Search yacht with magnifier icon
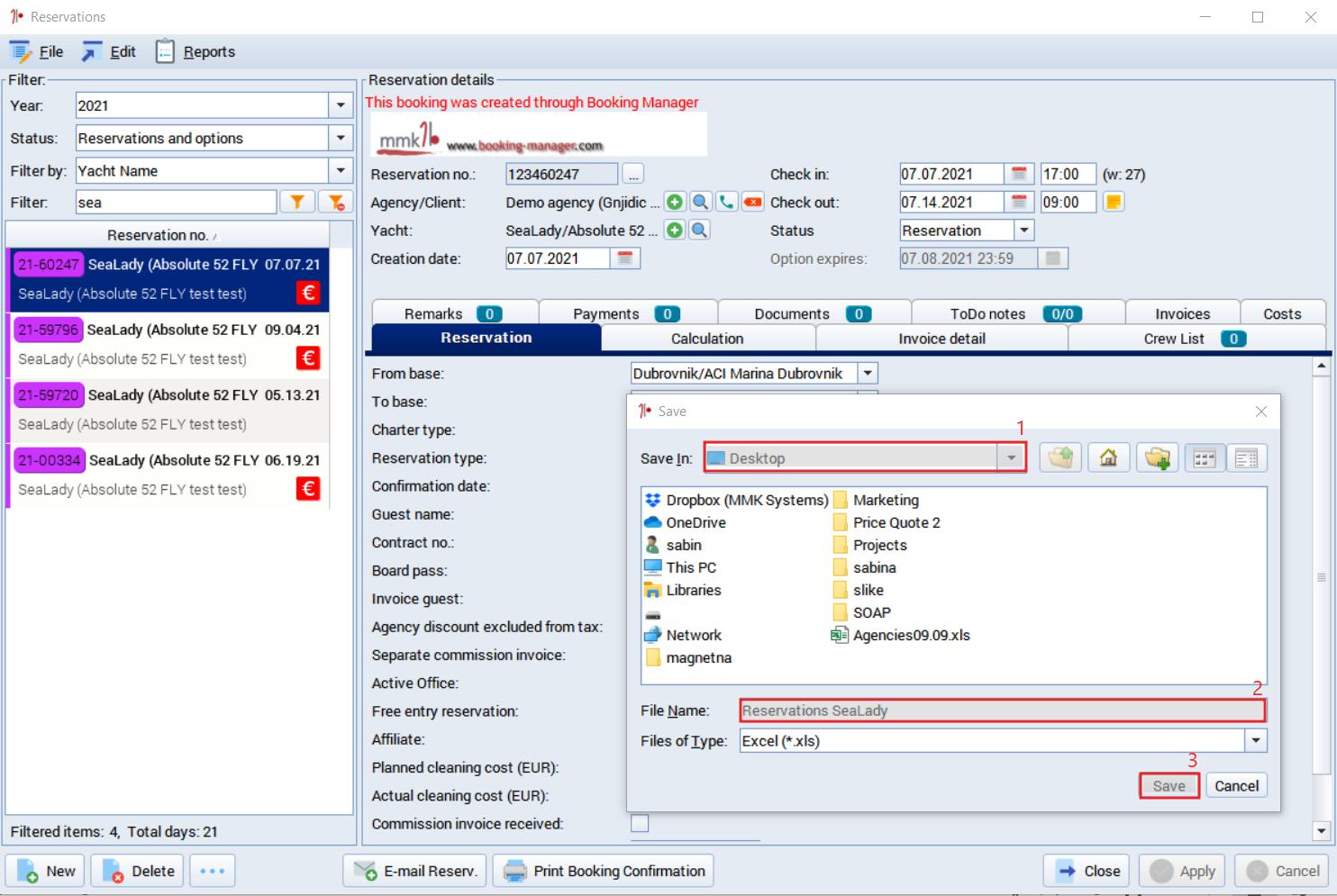Image resolution: width=1337 pixels, height=896 pixels. coord(700,231)
